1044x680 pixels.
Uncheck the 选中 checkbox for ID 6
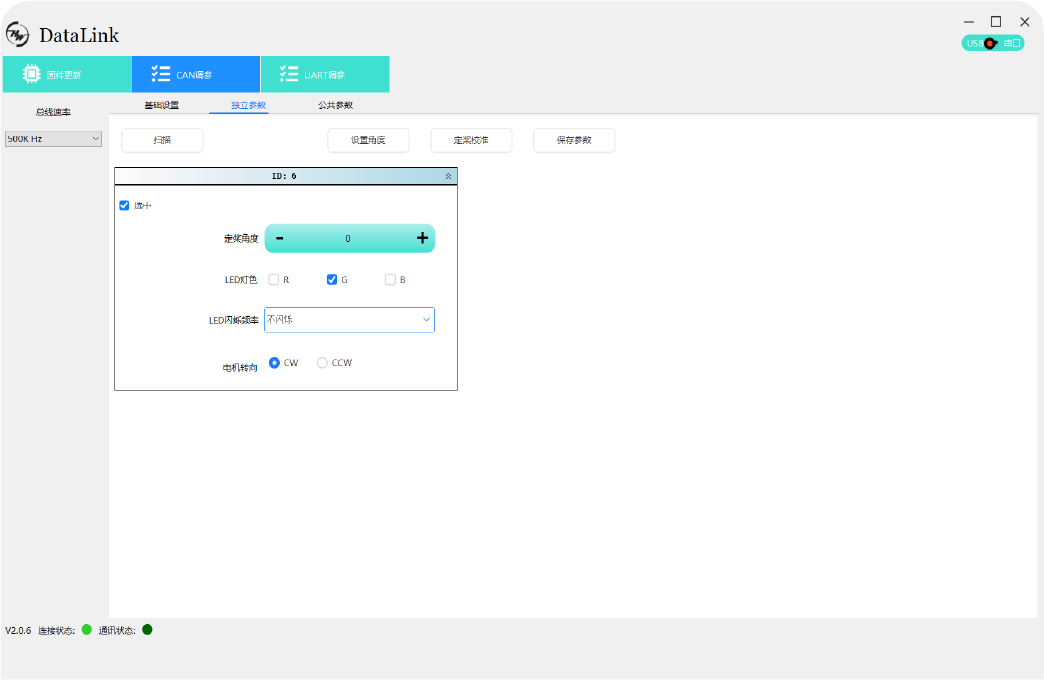pyautogui.click(x=124, y=205)
